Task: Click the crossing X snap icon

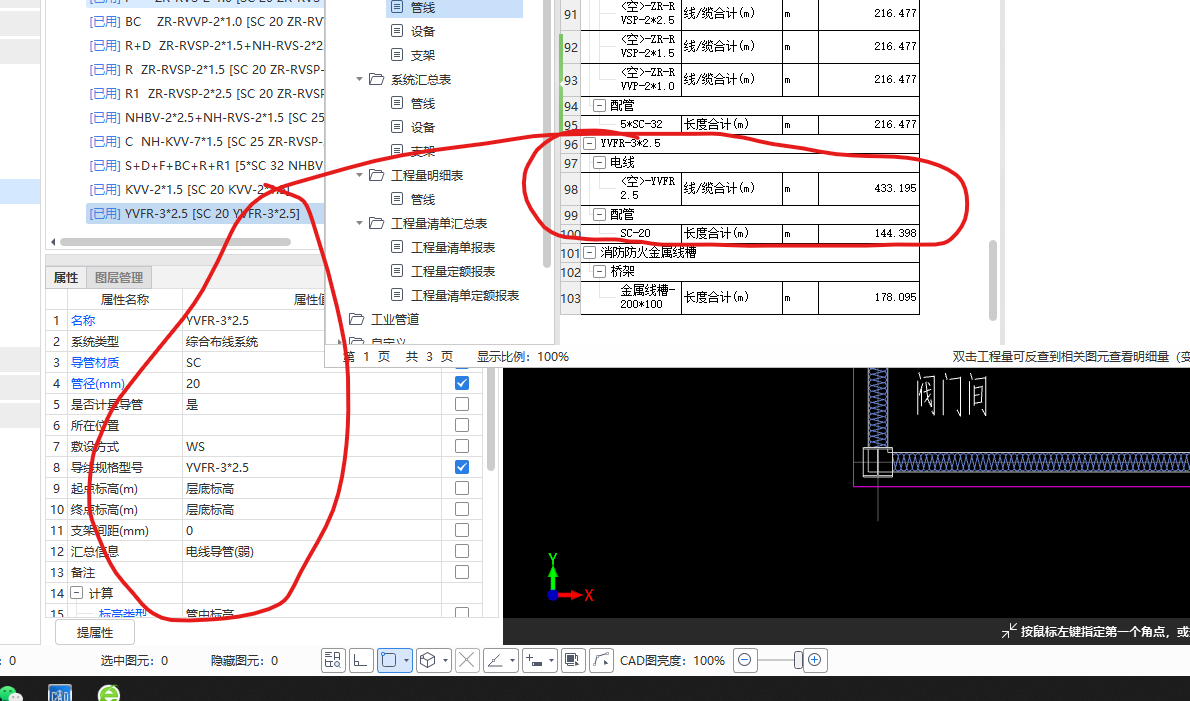Action: [x=467, y=660]
